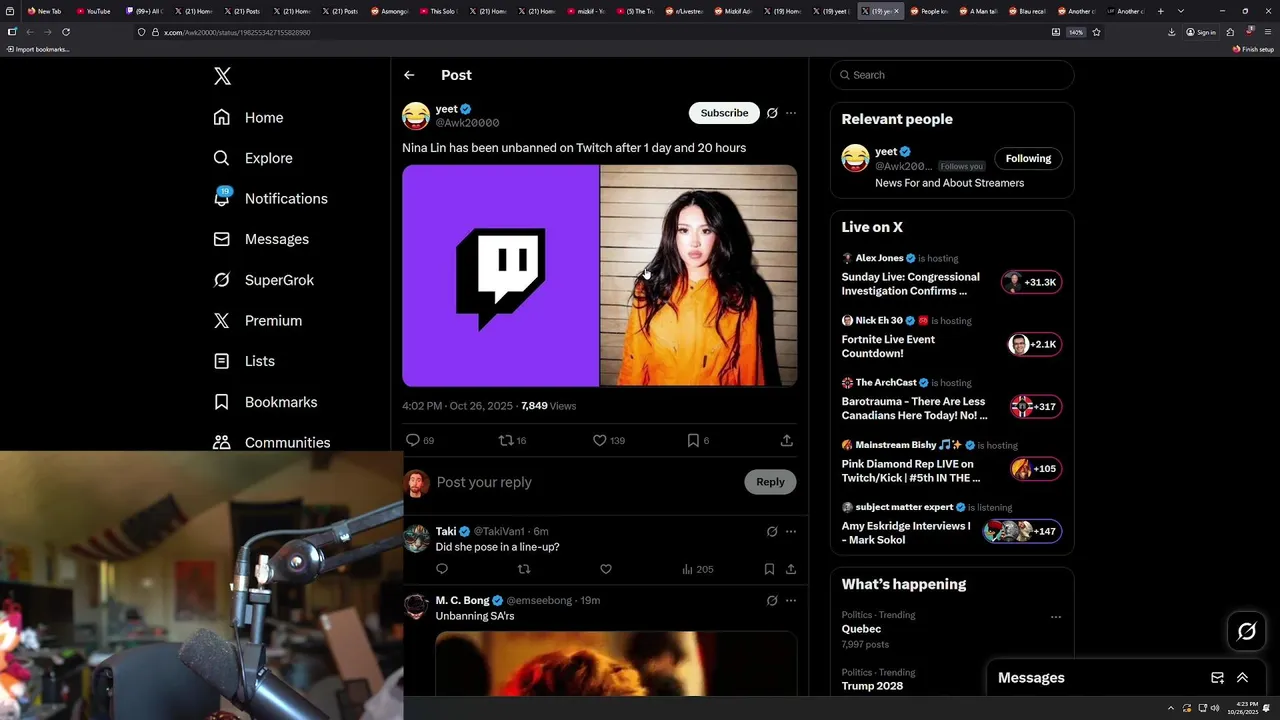Open Amy Eskridge Interviews space

click(951, 523)
